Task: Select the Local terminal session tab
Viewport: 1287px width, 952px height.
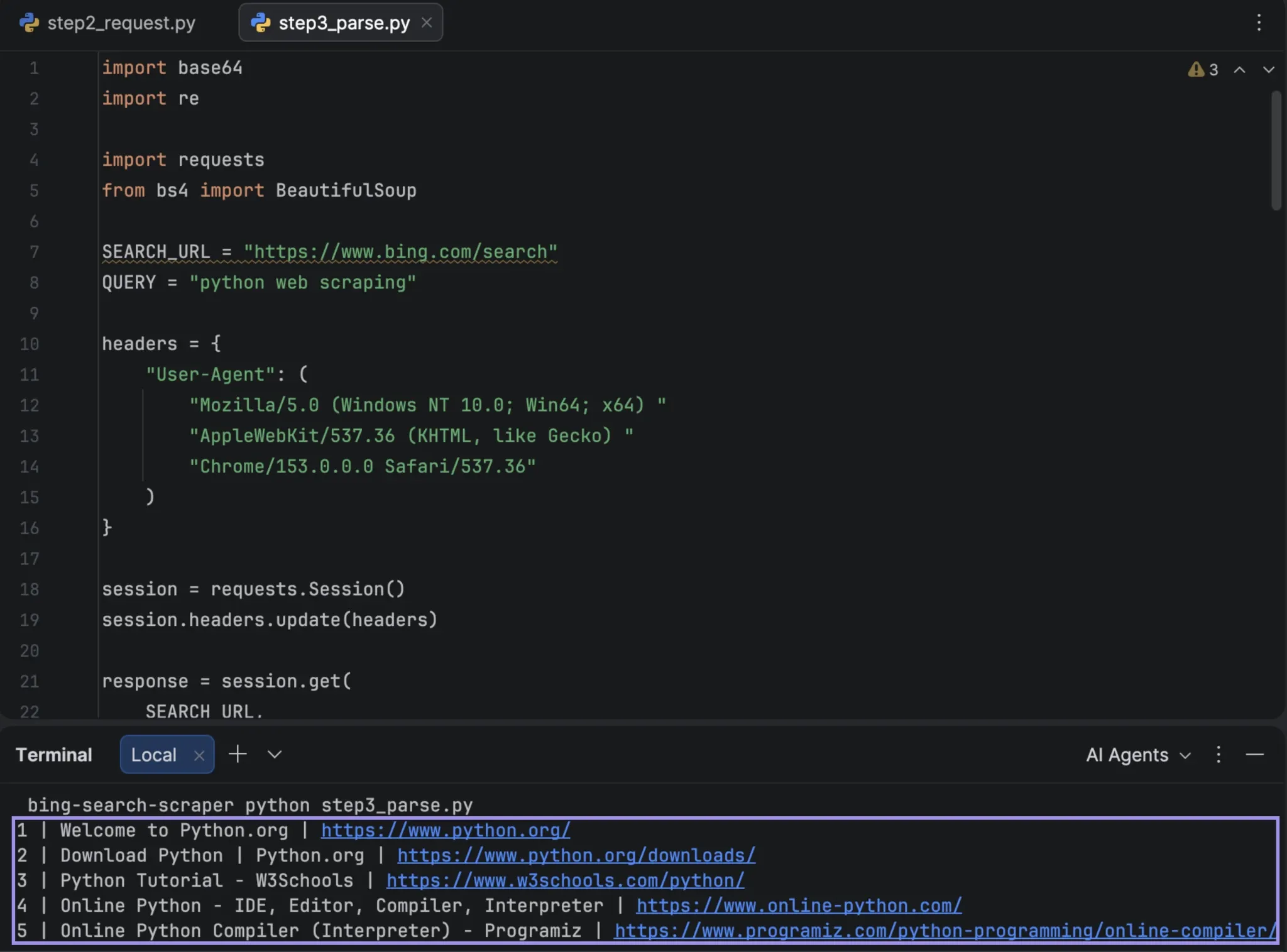Action: [167, 754]
